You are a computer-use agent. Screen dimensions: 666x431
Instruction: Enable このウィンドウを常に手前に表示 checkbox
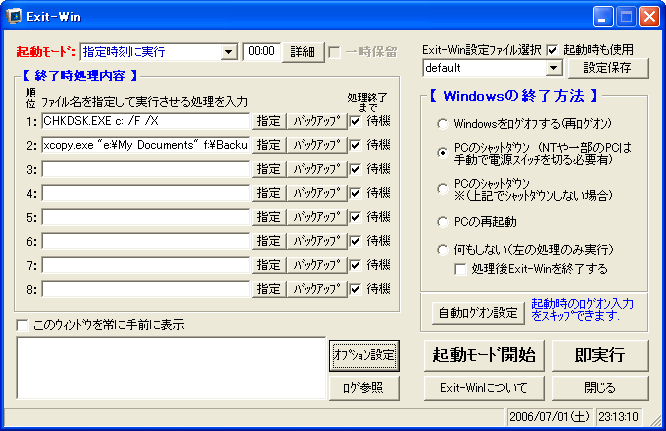click(22, 325)
